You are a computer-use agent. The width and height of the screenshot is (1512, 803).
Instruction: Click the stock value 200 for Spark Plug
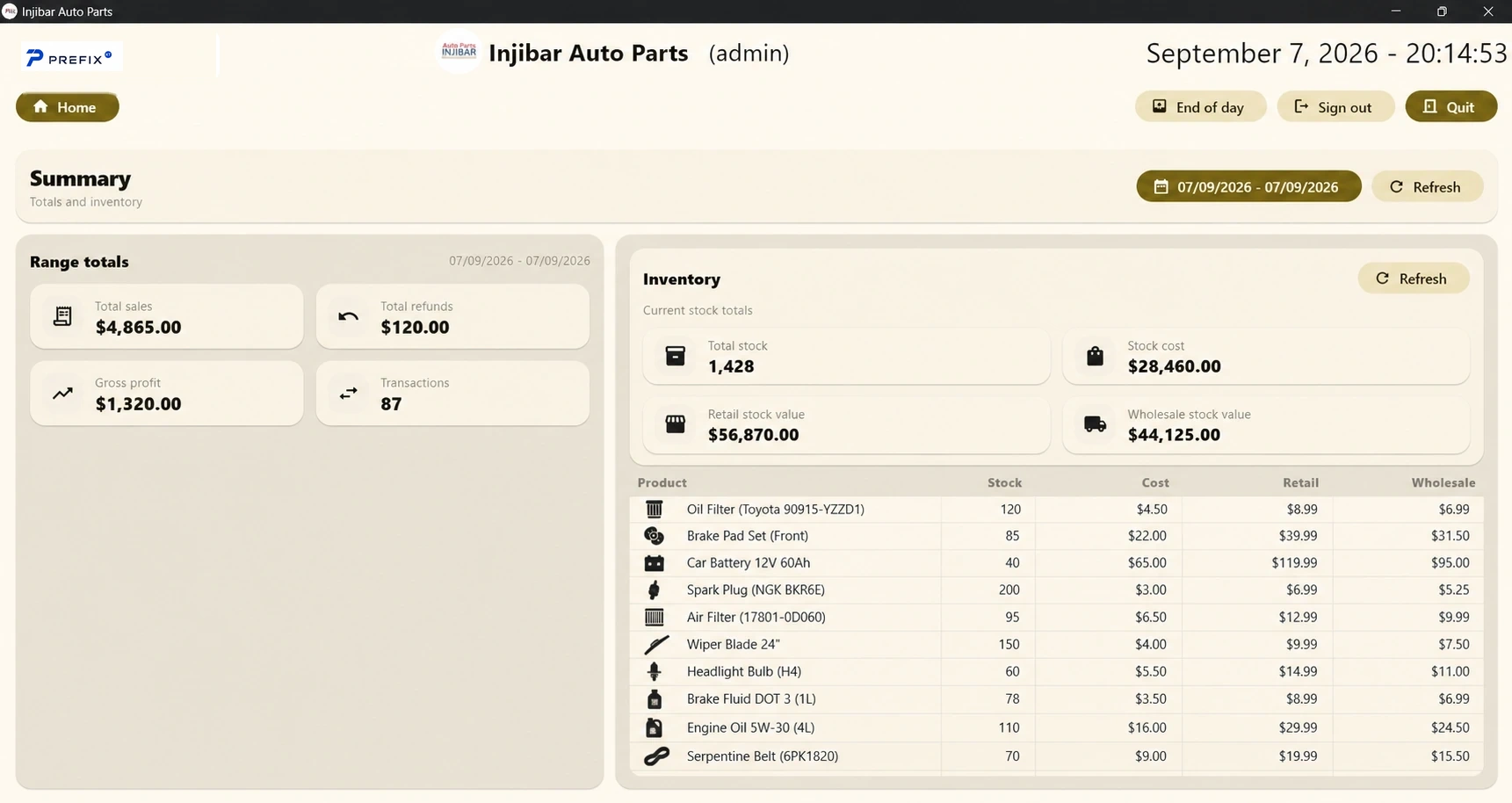click(x=1009, y=590)
